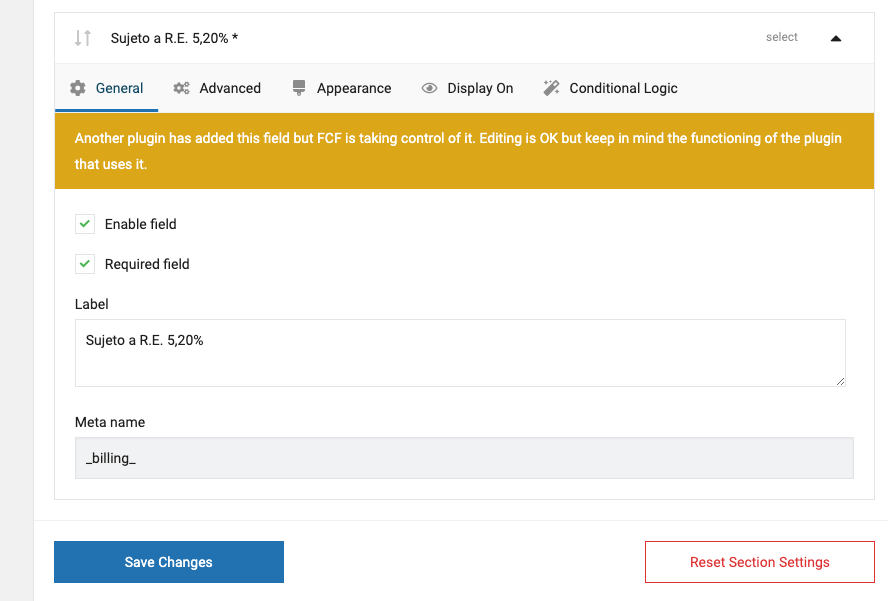The width and height of the screenshot is (888, 601).
Task: Uncheck the Enable field checkbox
Action: click(x=85, y=224)
